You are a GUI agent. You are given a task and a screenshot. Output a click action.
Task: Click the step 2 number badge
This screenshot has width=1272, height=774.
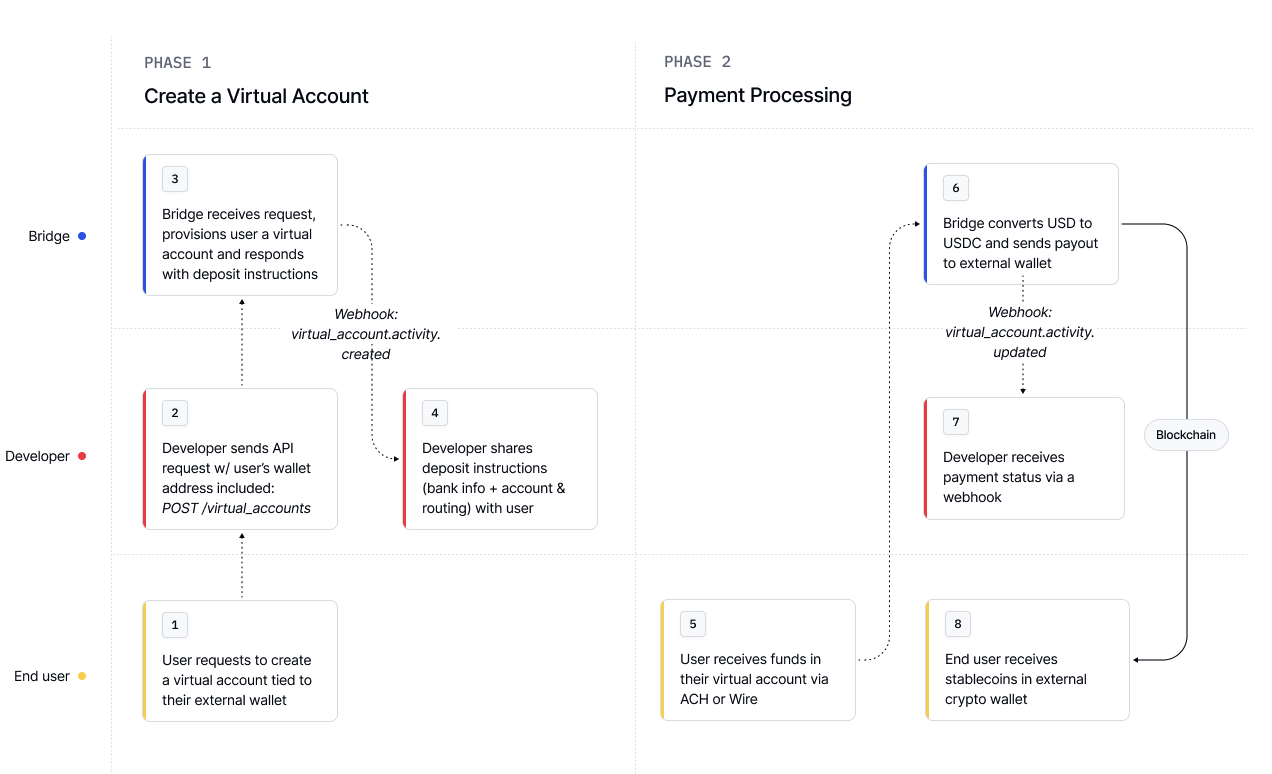point(175,413)
